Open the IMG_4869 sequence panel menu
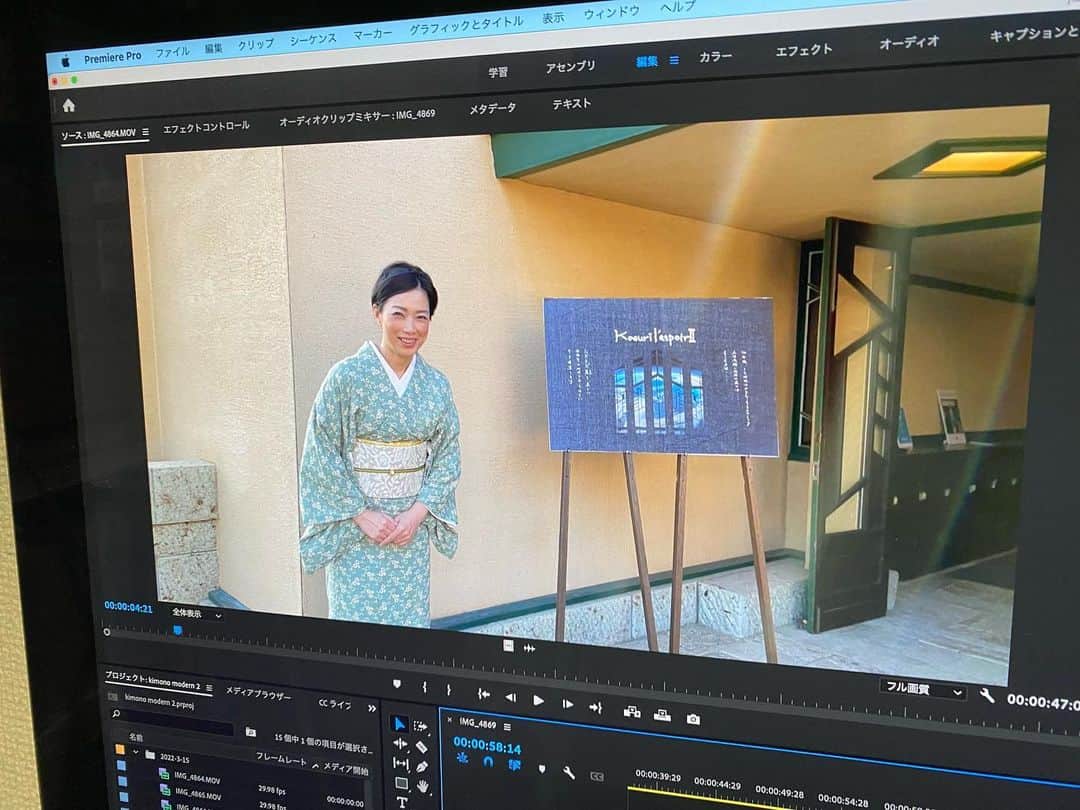Screen dimensions: 1080x810 click(507, 727)
